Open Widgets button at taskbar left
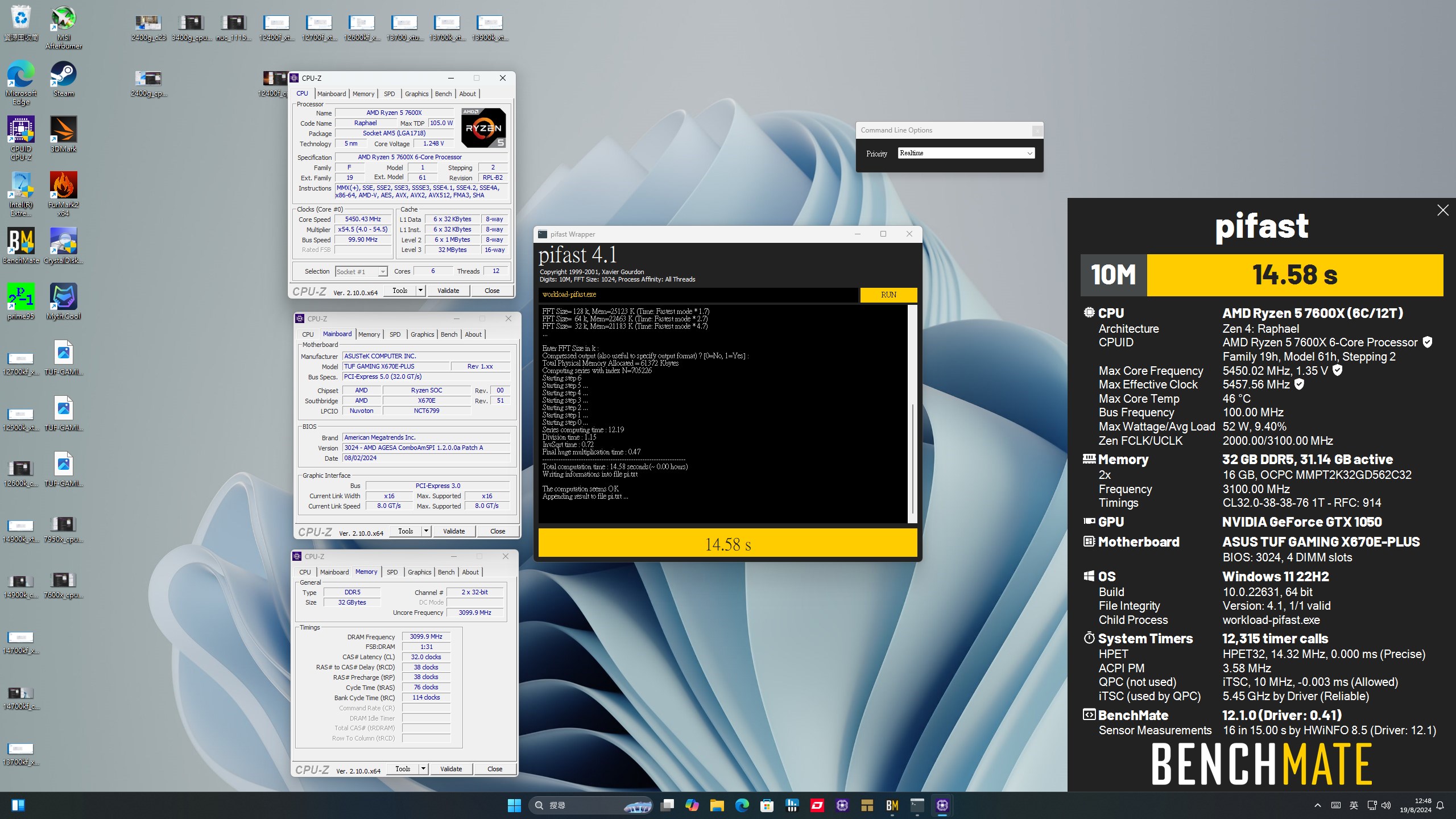Image resolution: width=1456 pixels, height=819 pixels. point(18,805)
